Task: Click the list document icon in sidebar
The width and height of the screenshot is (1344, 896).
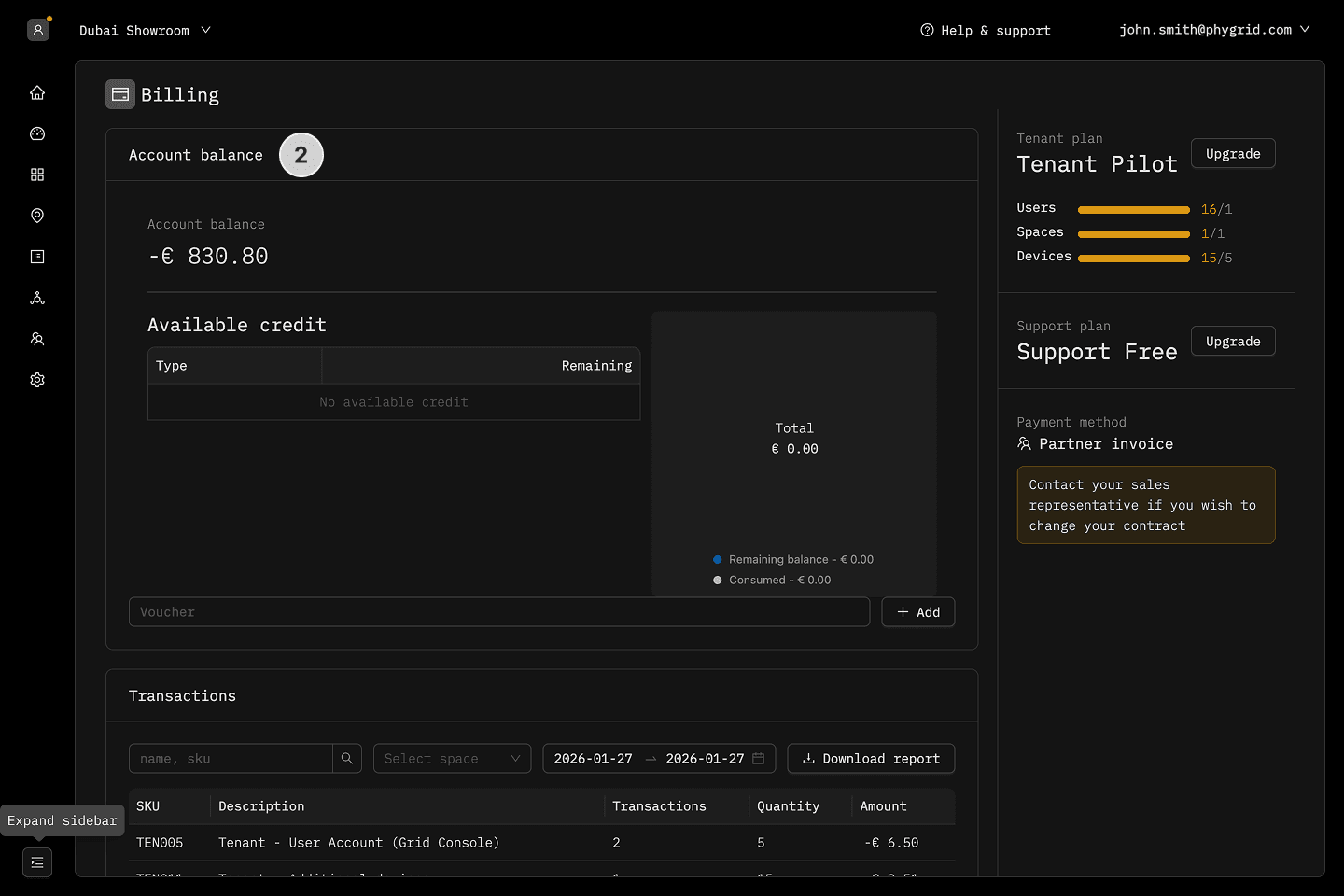Action: [x=37, y=257]
